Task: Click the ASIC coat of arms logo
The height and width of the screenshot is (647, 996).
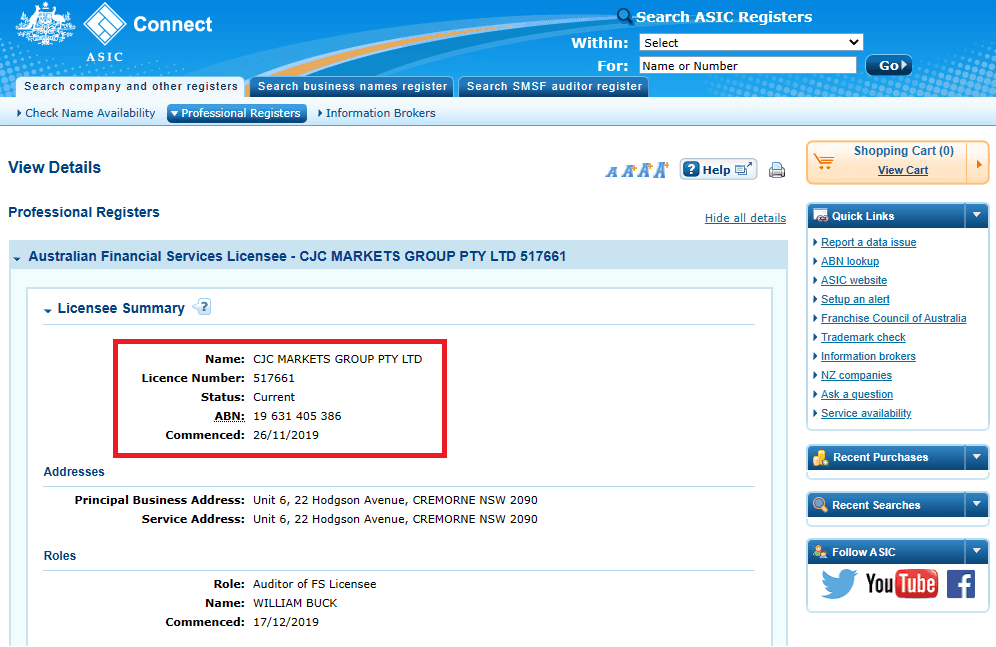Action: [x=45, y=24]
